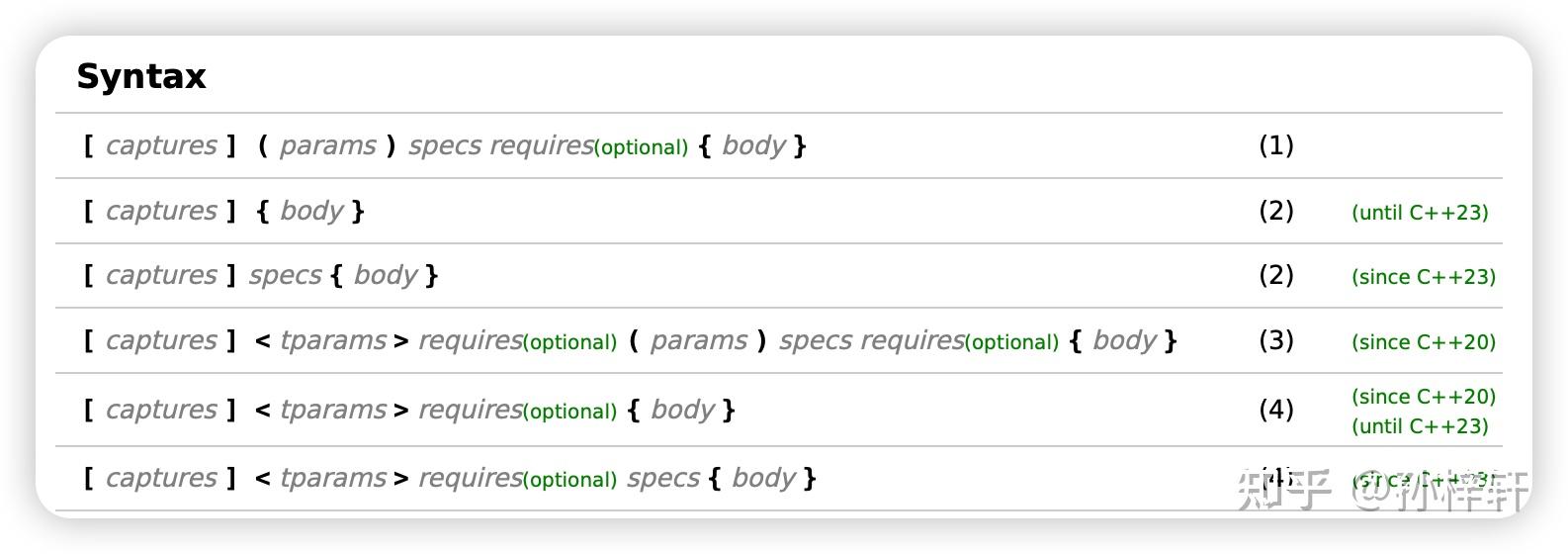
Task: Click the '(4)' row number
Action: tap(1275, 410)
